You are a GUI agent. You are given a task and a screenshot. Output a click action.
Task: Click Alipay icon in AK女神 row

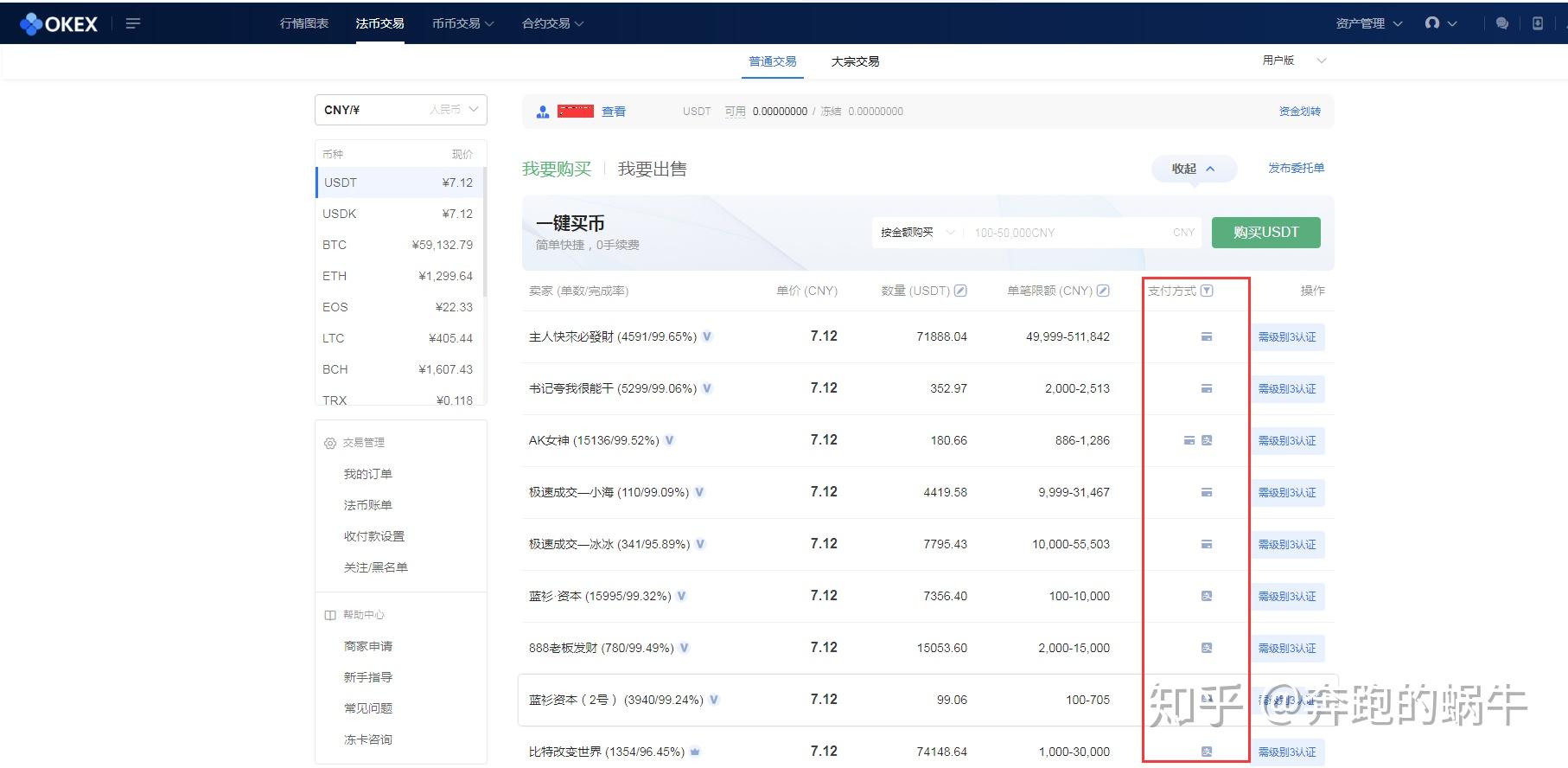point(1207,440)
